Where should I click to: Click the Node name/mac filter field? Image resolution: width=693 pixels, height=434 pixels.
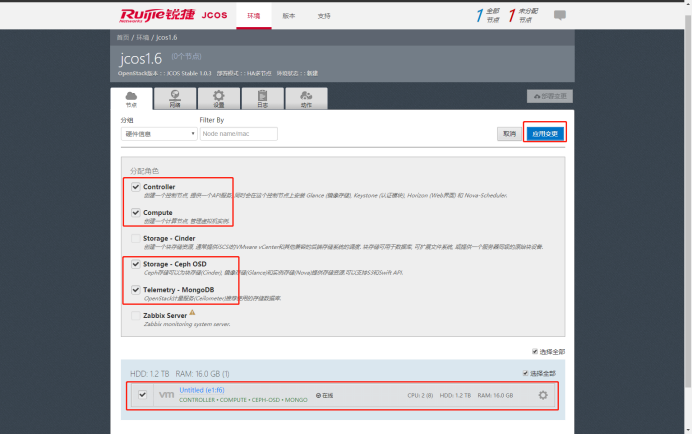click(x=239, y=134)
